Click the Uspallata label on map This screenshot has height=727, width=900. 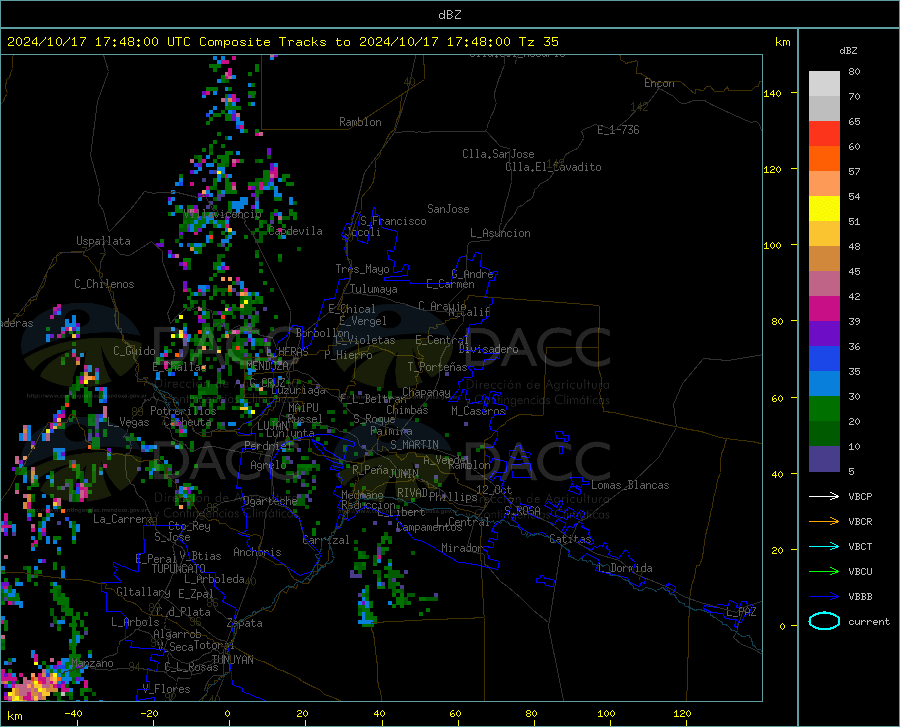pos(103,241)
